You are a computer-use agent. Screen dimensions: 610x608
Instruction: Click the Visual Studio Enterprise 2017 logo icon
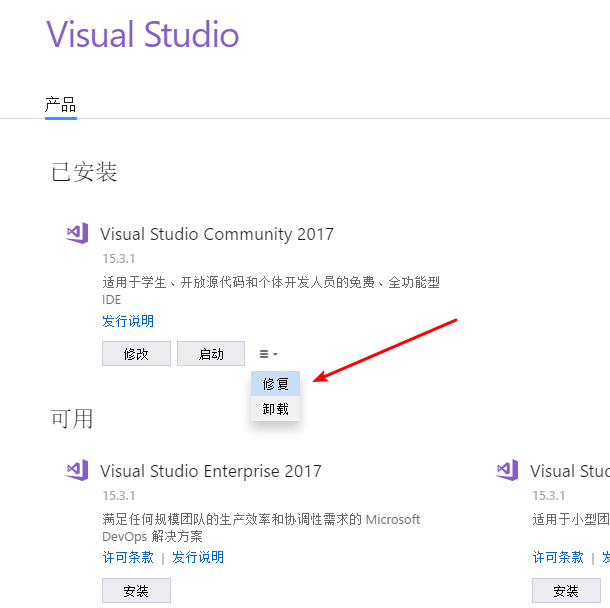77,470
